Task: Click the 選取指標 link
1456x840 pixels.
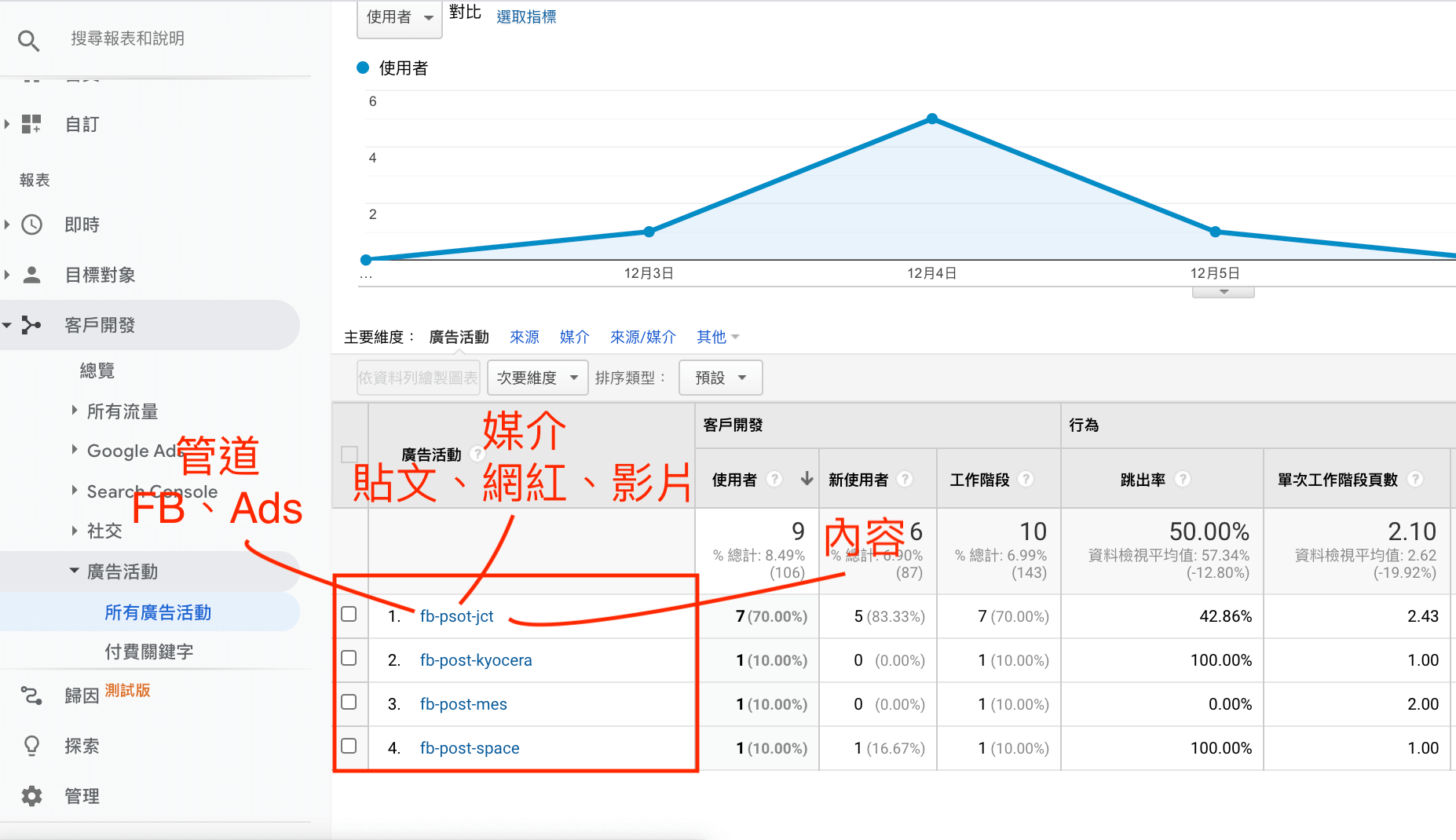Action: pos(526,16)
